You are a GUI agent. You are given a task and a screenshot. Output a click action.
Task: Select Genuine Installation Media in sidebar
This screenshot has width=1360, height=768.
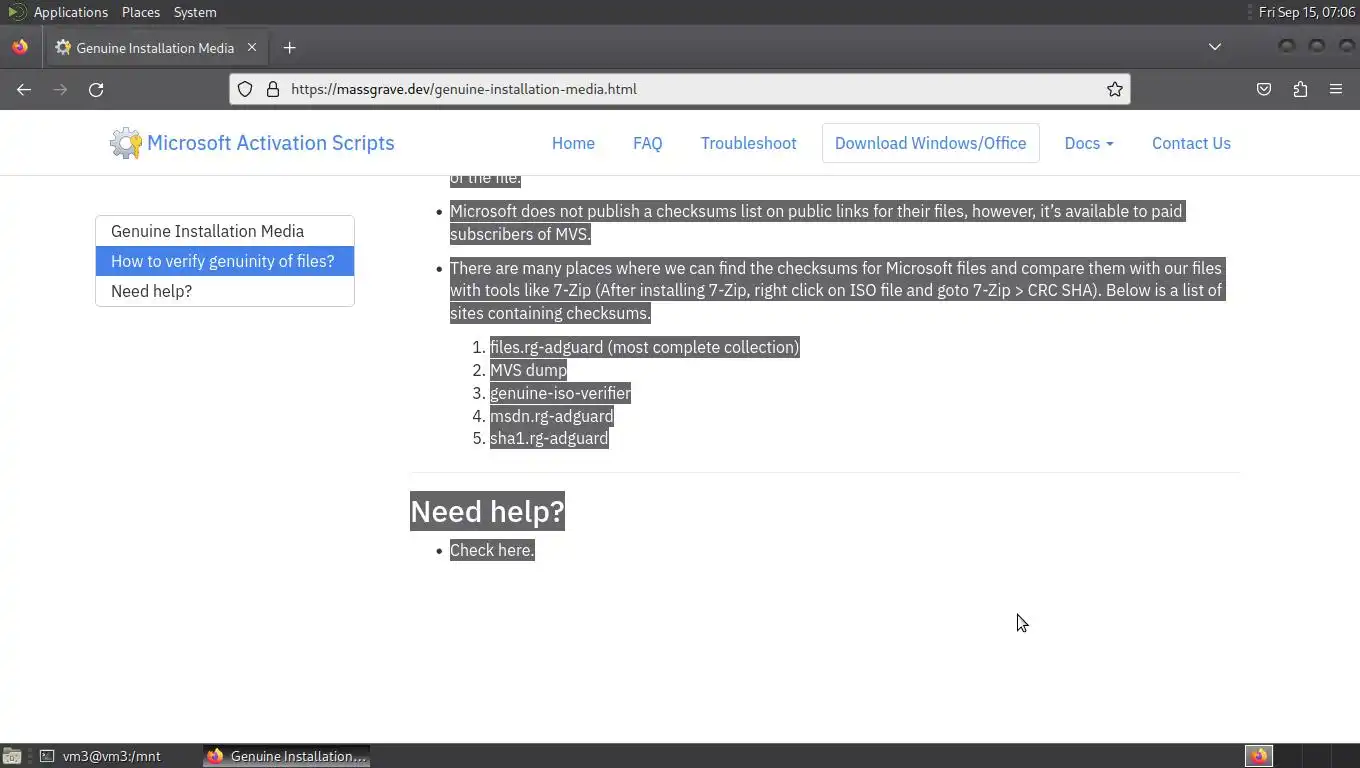coord(225,231)
